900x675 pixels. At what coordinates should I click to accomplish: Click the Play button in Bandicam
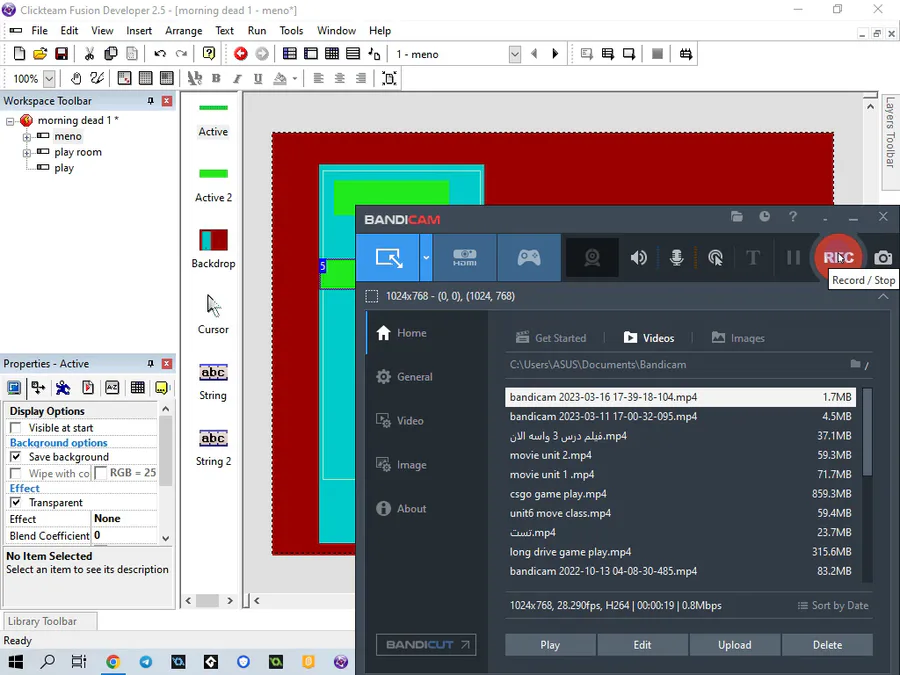(x=550, y=645)
